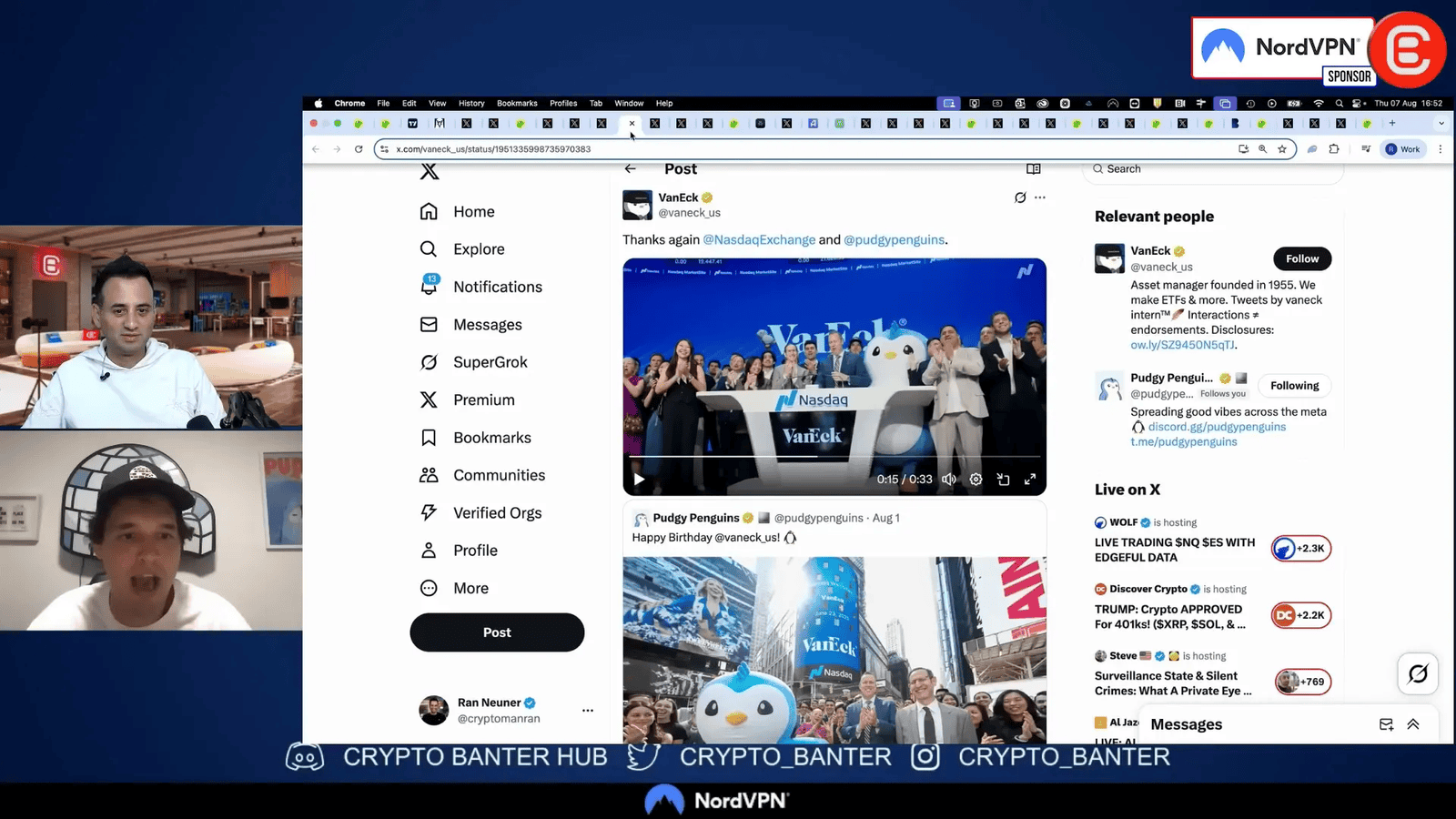This screenshot has height=819, width=1456.
Task: Open the three-dot menu on VanEck's post
Action: click(x=1040, y=197)
